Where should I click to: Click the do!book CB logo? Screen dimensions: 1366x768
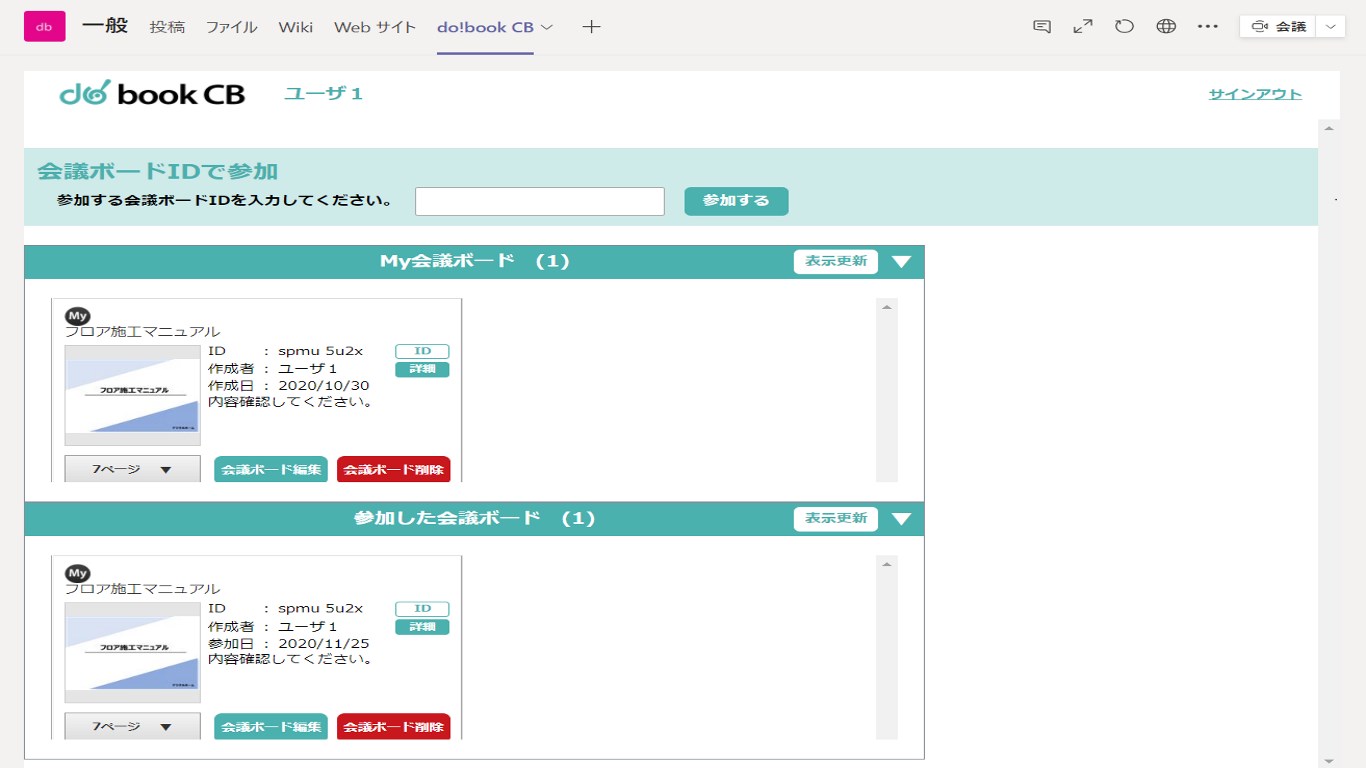[152, 94]
